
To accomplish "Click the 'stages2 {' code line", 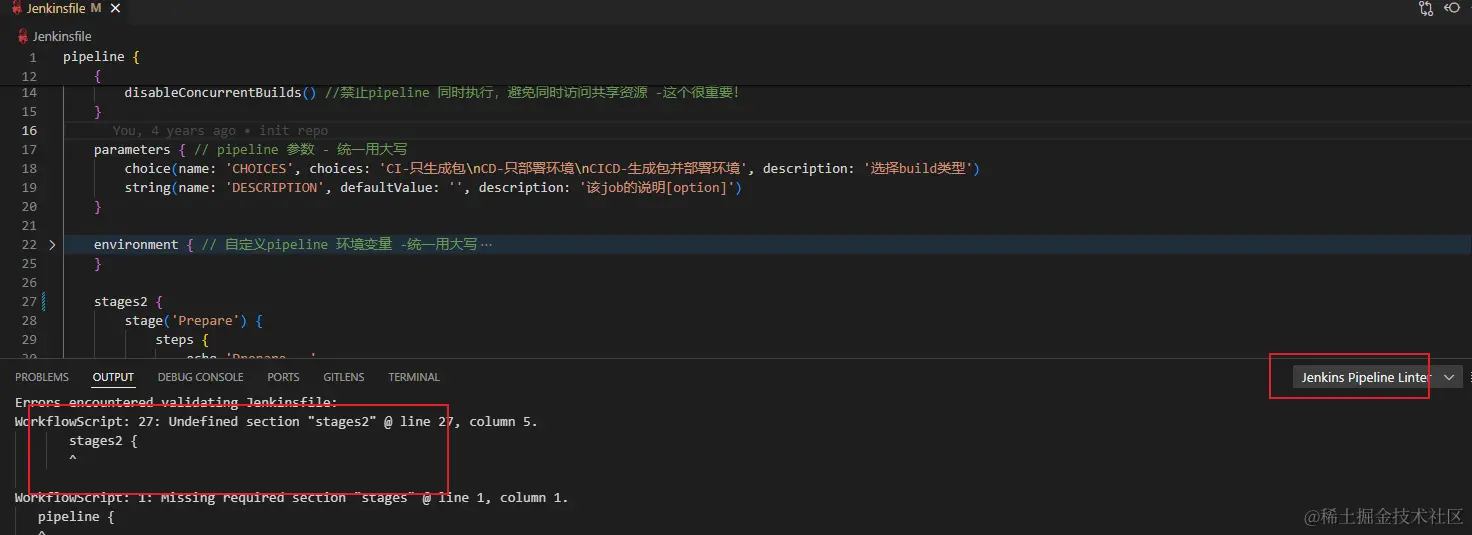I will coord(128,301).
